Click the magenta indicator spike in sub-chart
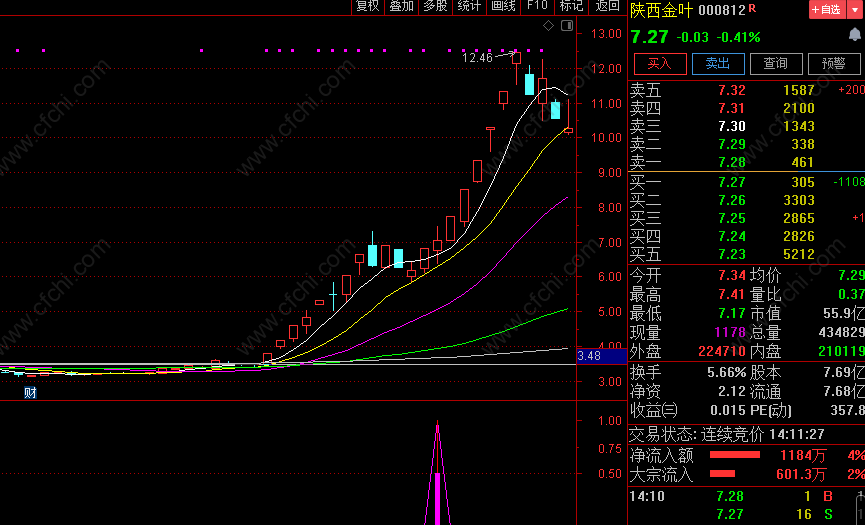This screenshot has height=525, width=865. coord(437,474)
